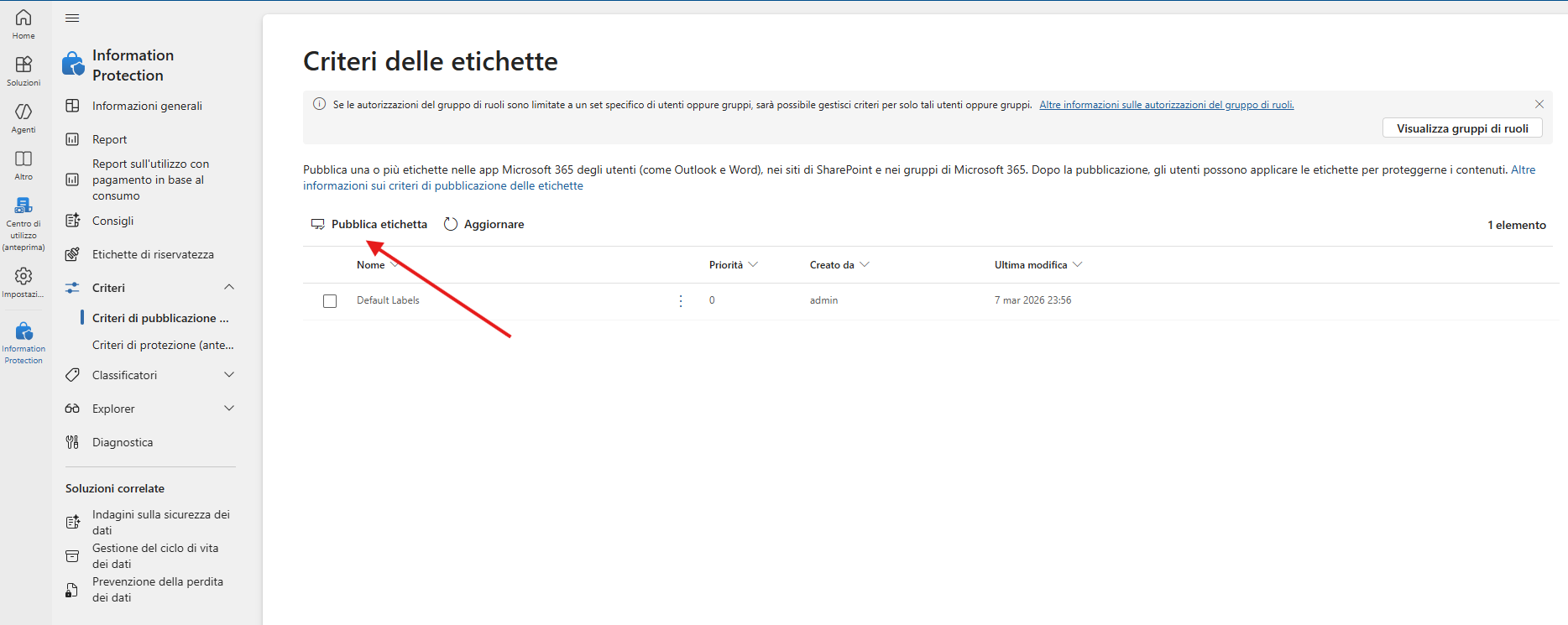Open Informazioni generali page

(147, 106)
